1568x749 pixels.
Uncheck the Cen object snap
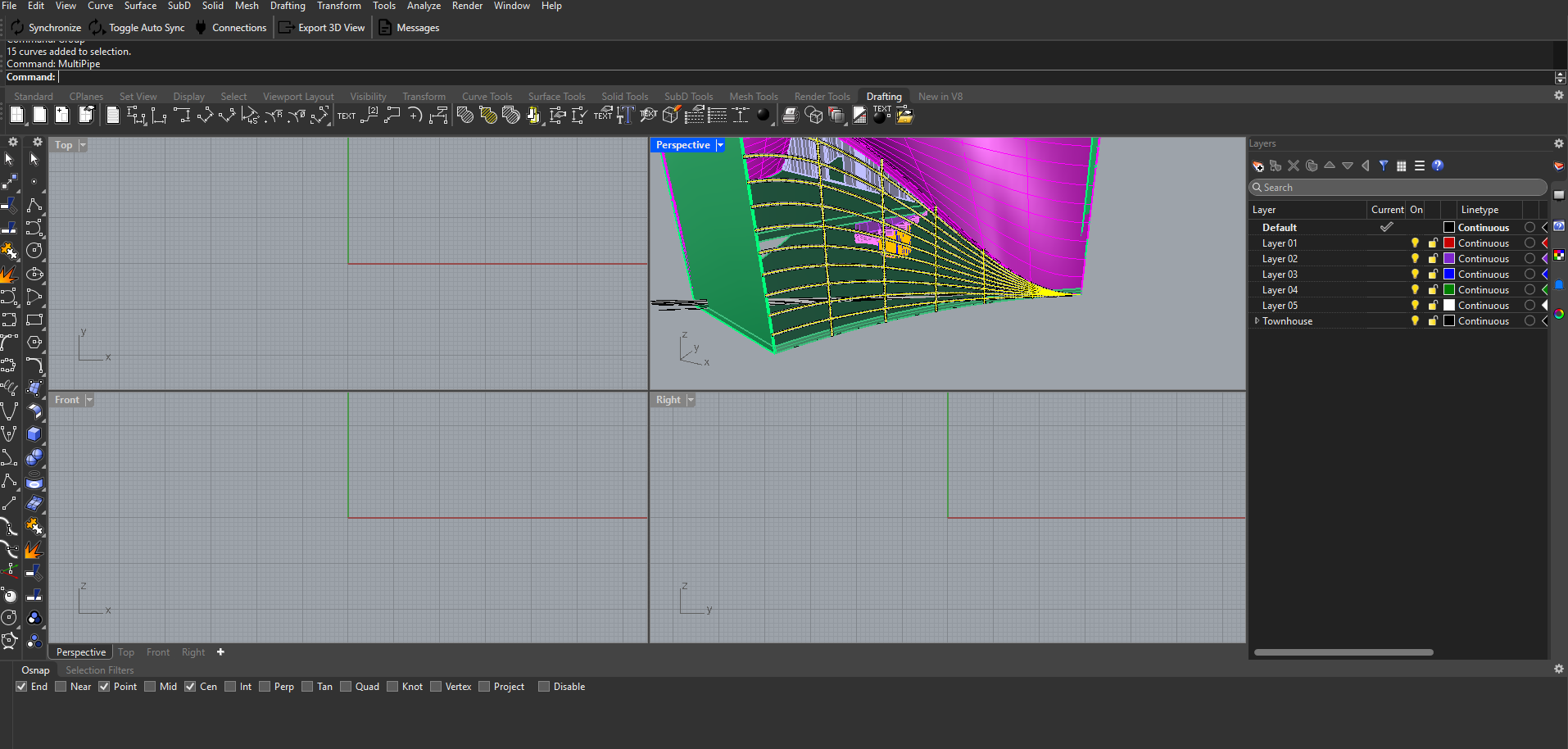click(190, 687)
